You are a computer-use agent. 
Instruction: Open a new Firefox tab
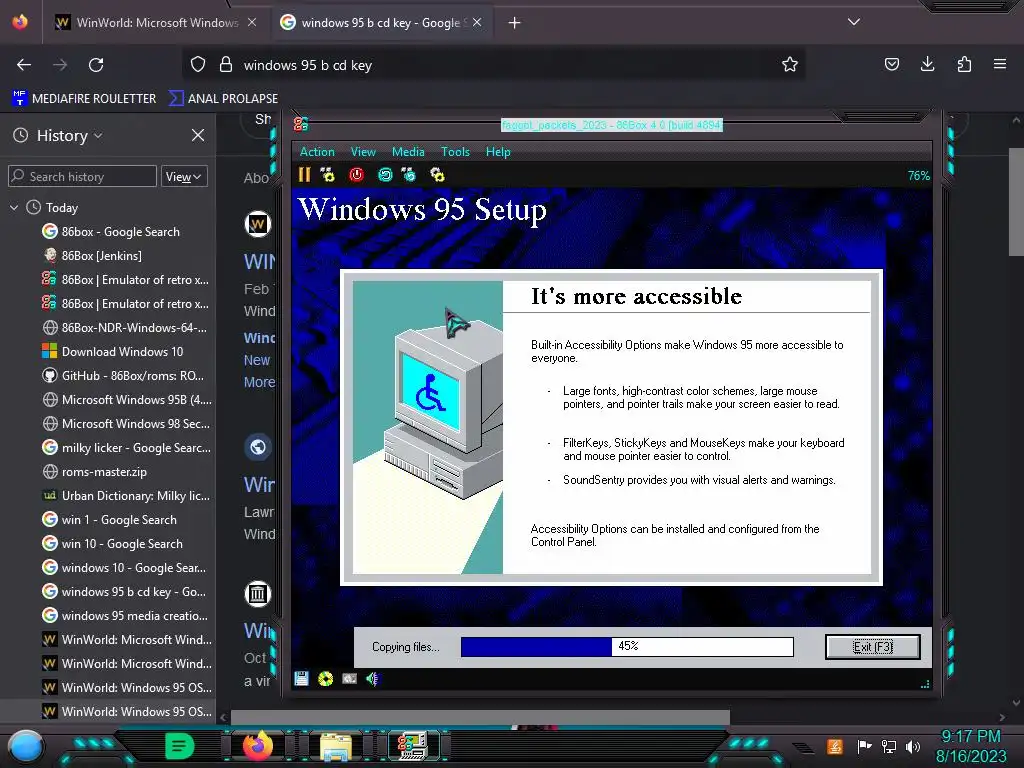point(515,23)
